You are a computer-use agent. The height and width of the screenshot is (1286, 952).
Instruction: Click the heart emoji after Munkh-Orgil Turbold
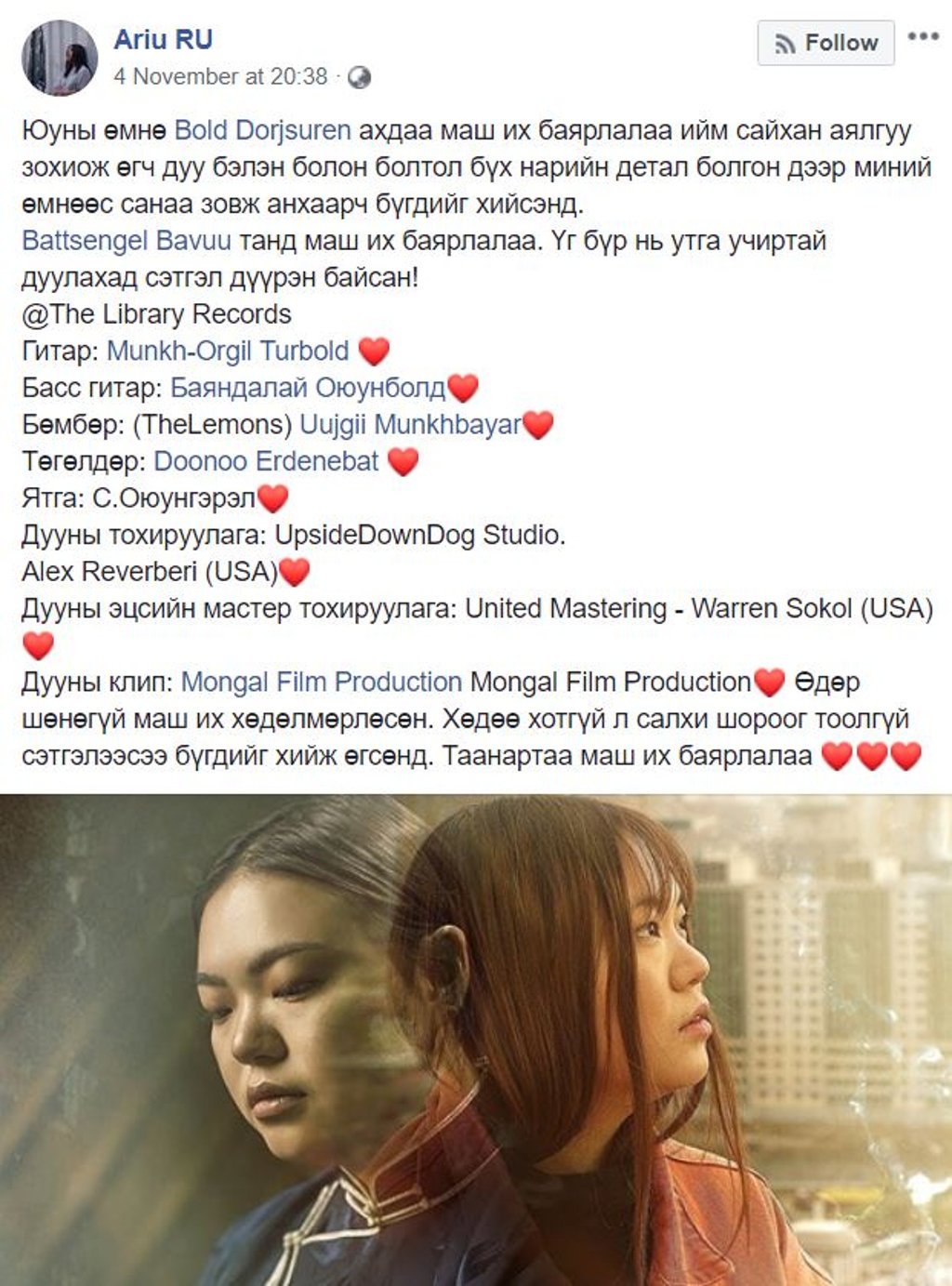(x=374, y=351)
